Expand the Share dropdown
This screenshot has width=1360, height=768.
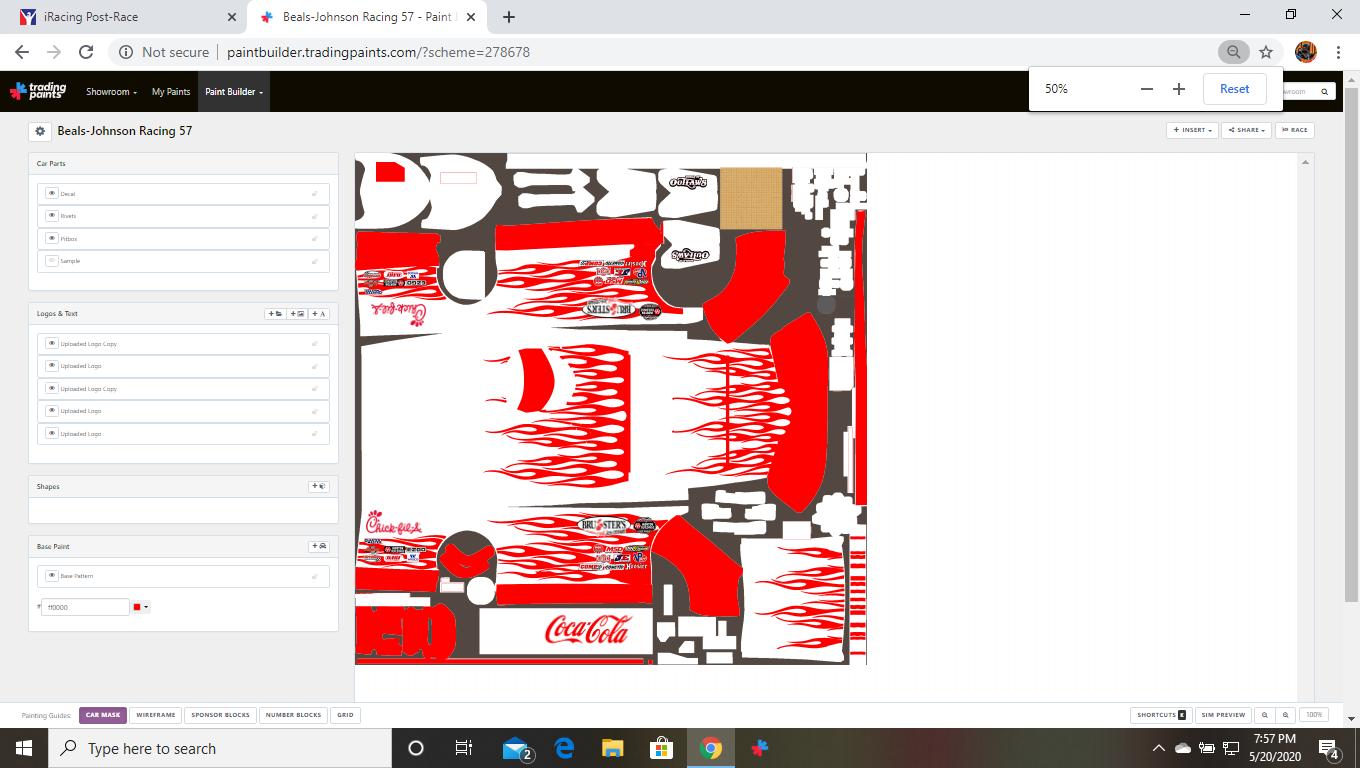click(1246, 130)
